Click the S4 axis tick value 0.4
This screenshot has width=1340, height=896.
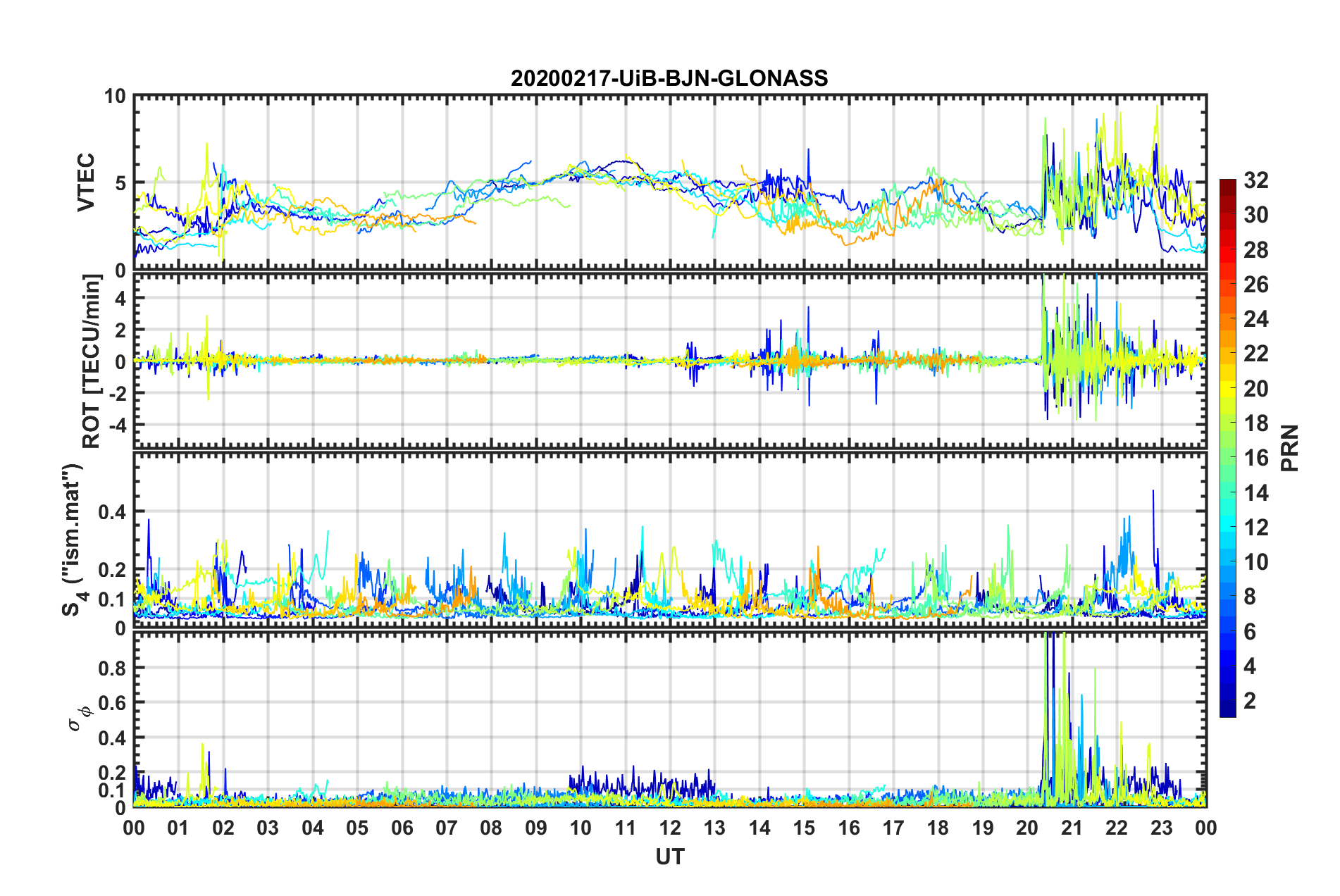(x=111, y=512)
